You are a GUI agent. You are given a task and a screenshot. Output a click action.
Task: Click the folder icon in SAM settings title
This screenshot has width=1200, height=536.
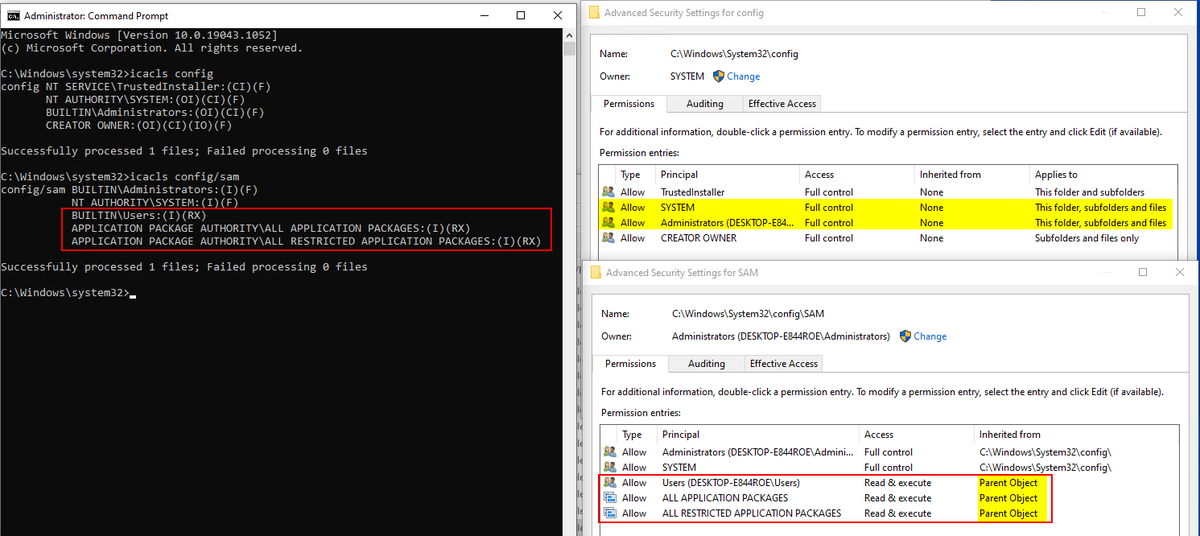(x=598, y=273)
